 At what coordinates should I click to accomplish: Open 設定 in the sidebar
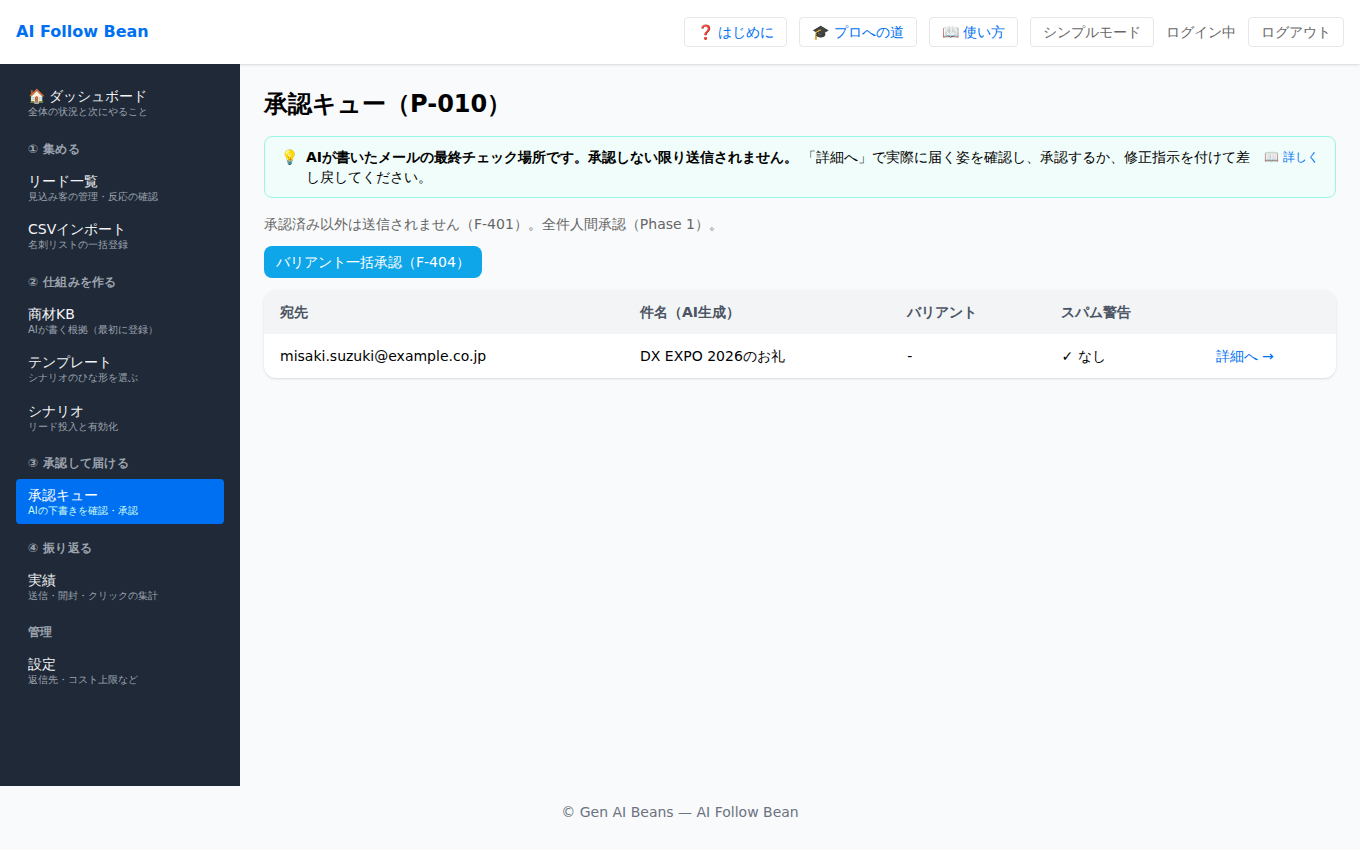[x=120, y=670]
